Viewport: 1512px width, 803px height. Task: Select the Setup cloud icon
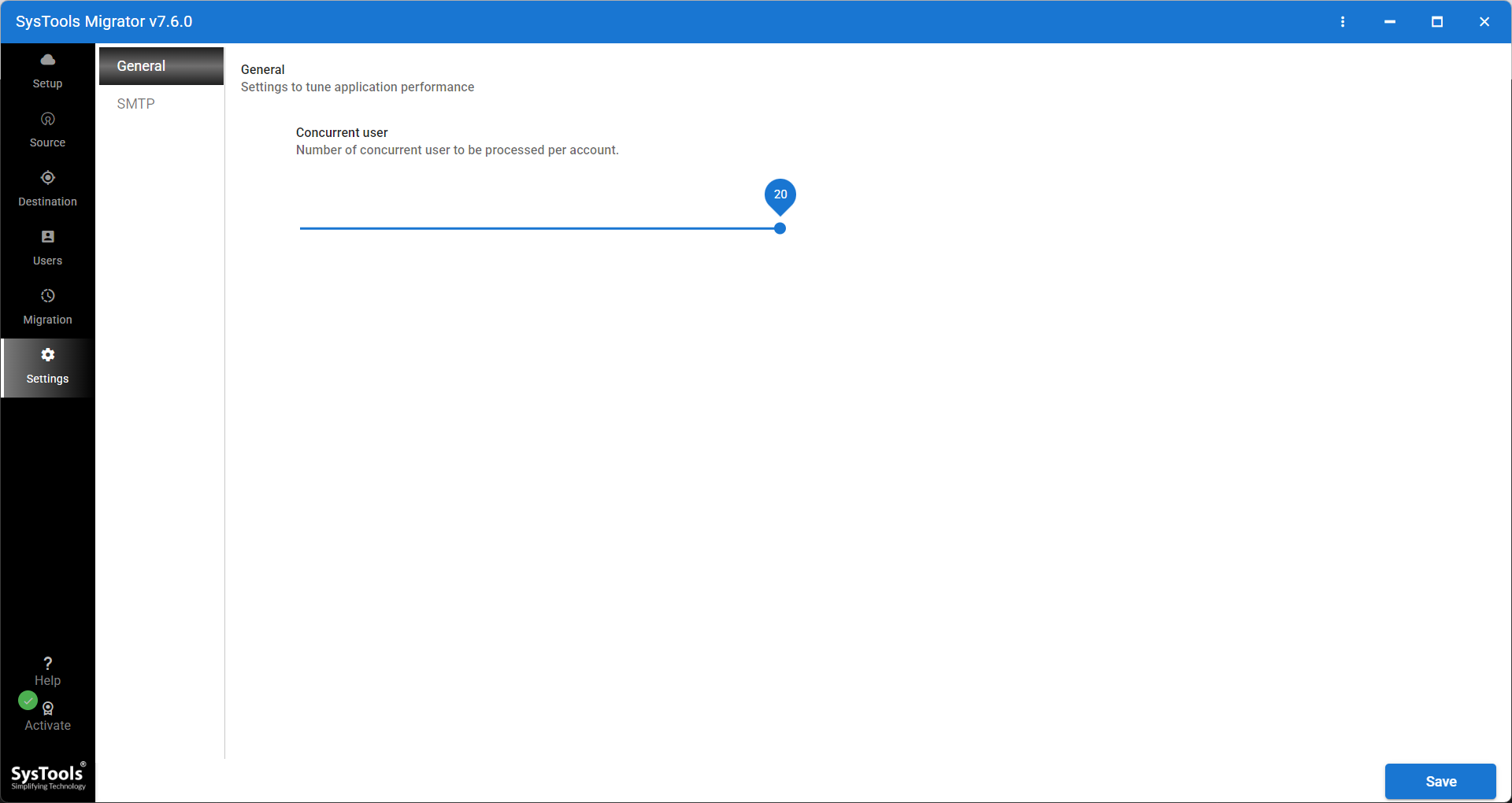(x=47, y=60)
